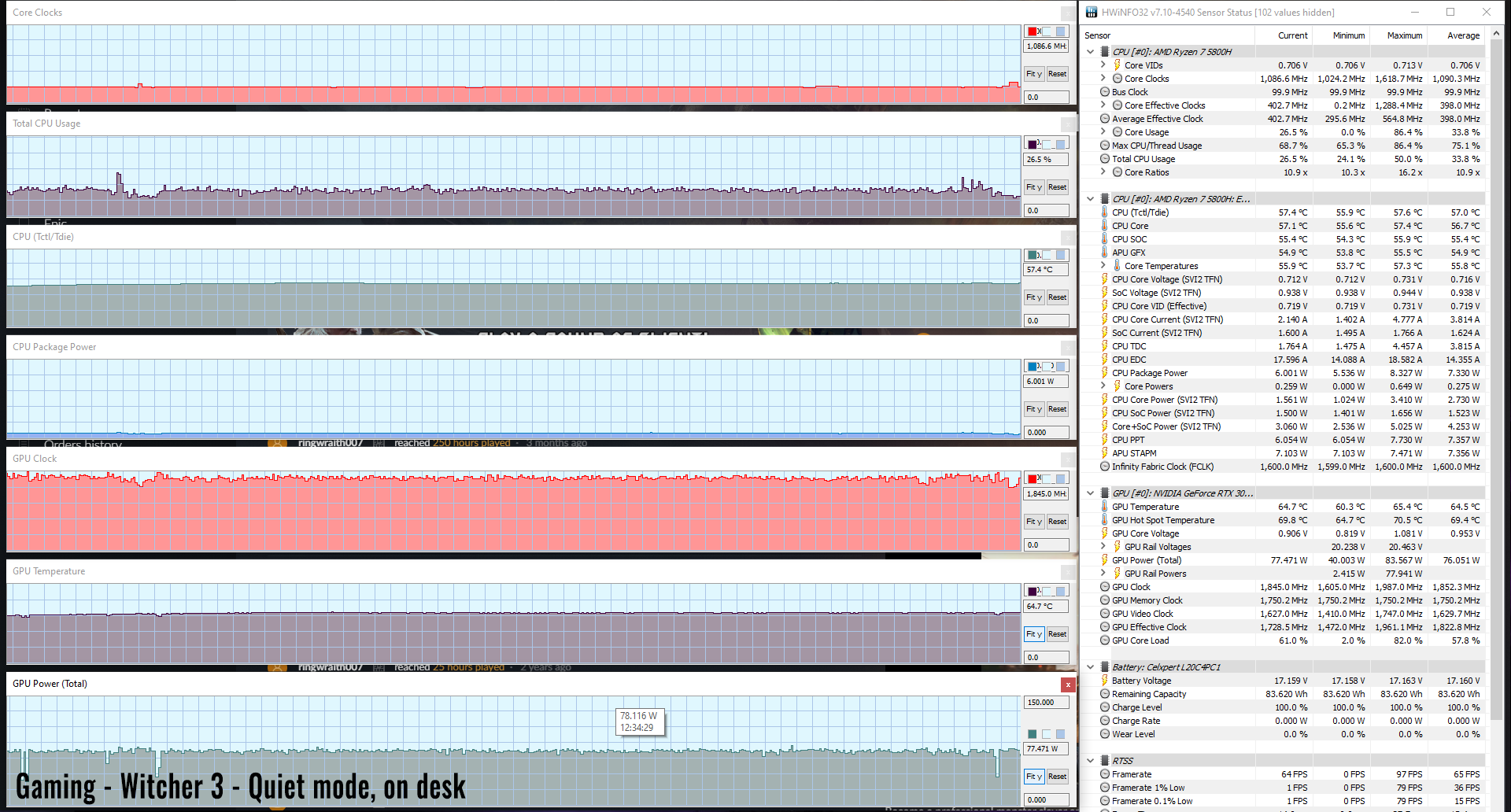1511x812 pixels.
Task: Click the Maximum column header
Action: [x=1404, y=35]
